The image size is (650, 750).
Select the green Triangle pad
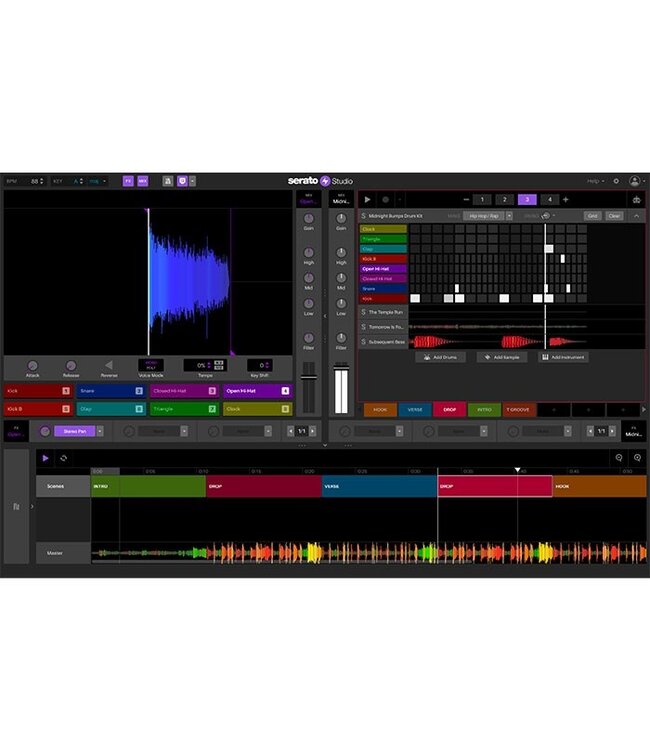point(184,409)
